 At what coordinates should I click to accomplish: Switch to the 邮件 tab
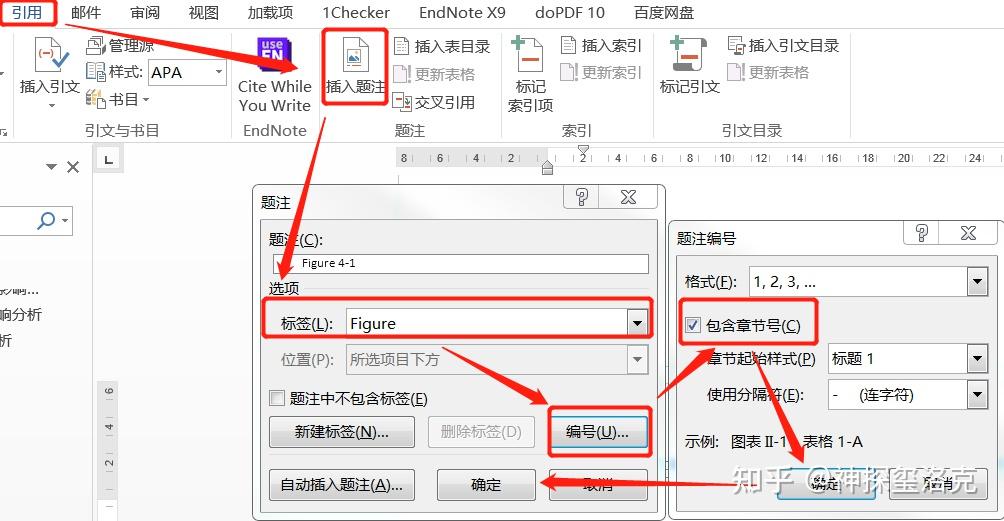coord(86,12)
